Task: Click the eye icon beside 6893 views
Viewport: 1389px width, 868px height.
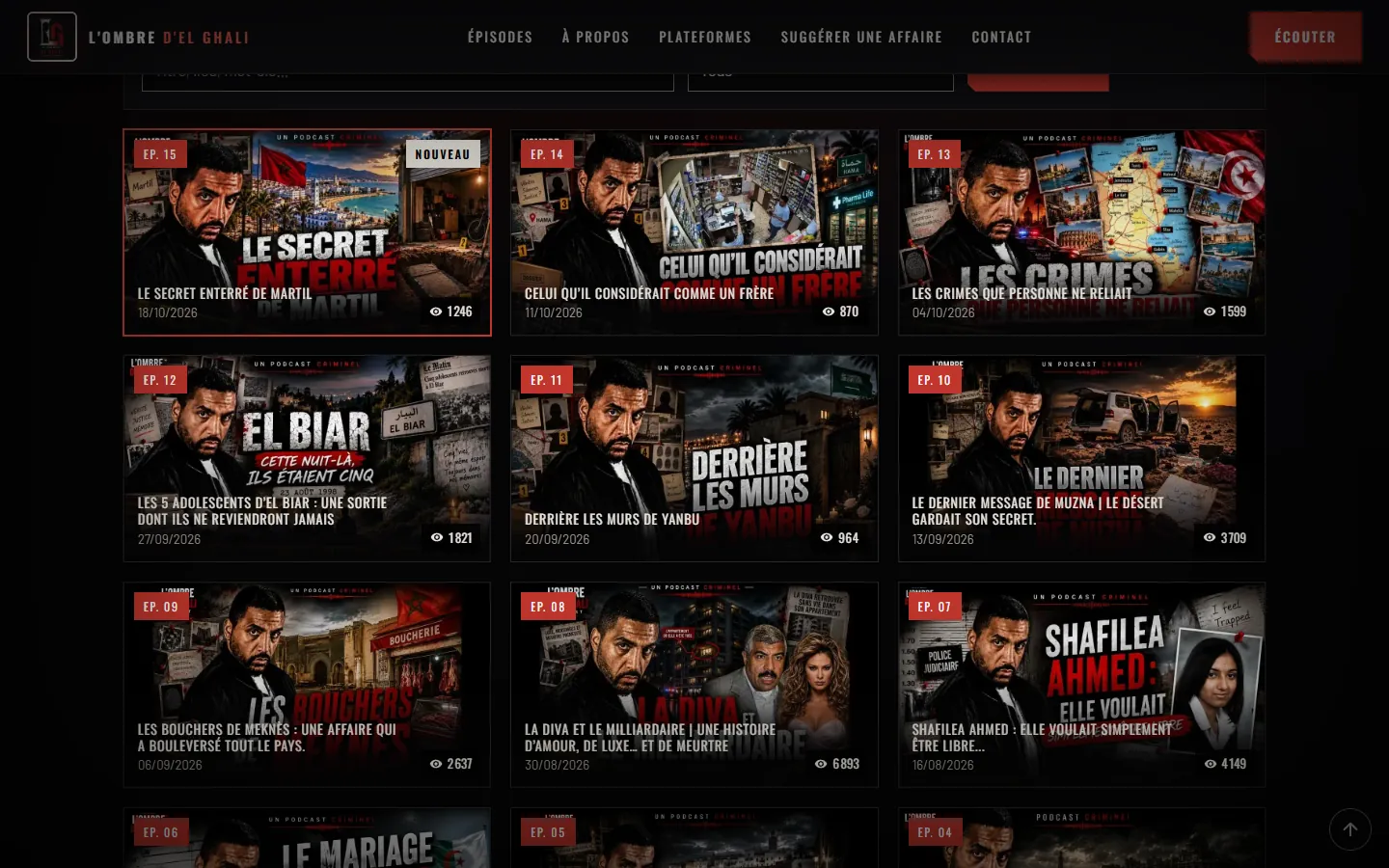Action: 821,764
